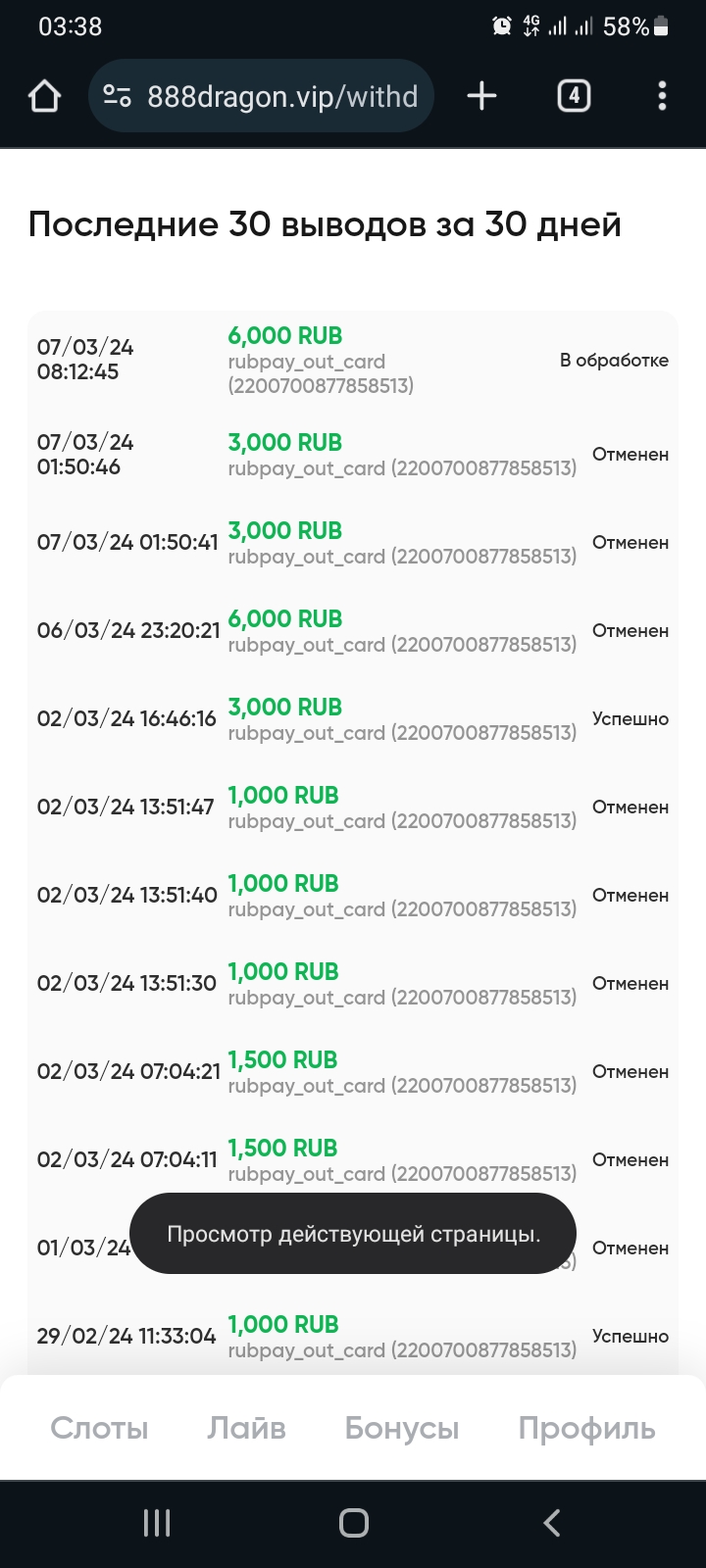
Task: Tap the battery status icon
Action: pyautogui.click(x=661, y=26)
